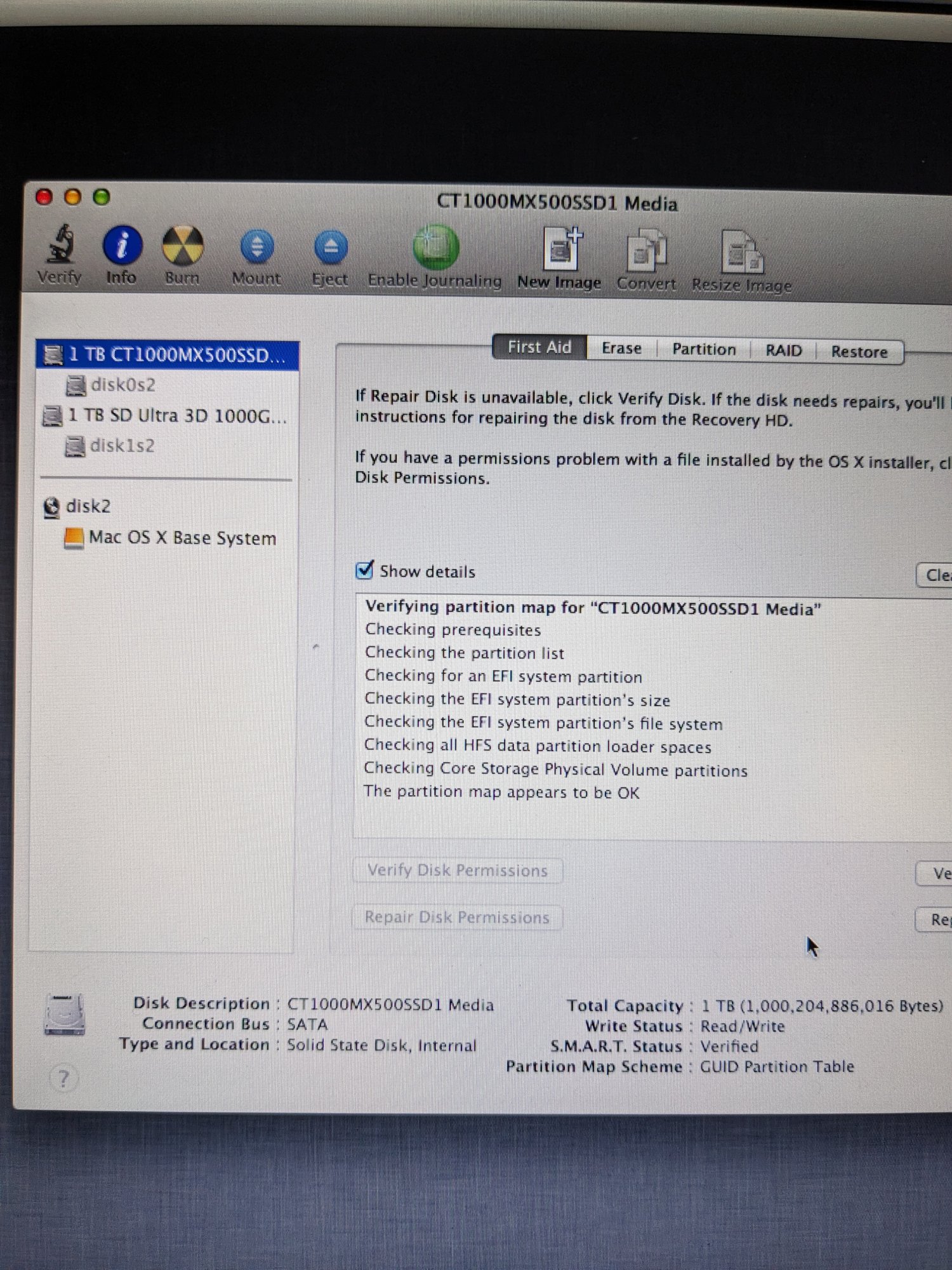Click the yellow minimize window button
Screen dimensions: 952x1270
click(73, 197)
